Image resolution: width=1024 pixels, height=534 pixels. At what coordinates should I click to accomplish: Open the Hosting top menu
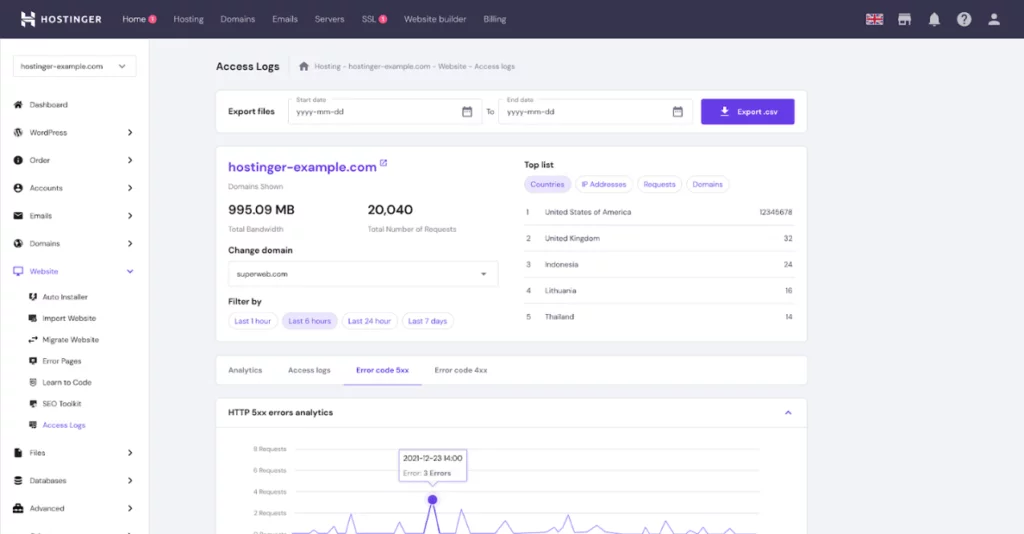(x=188, y=20)
